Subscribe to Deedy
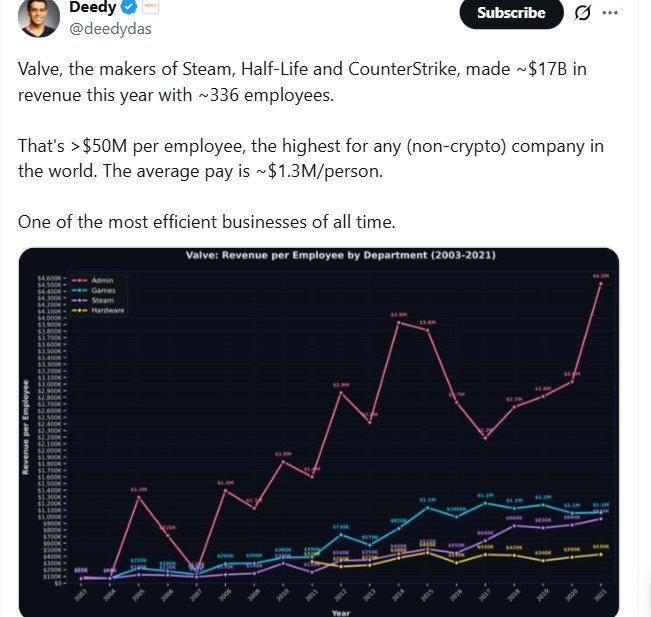Screen dimensions: 651x617 click(511, 13)
